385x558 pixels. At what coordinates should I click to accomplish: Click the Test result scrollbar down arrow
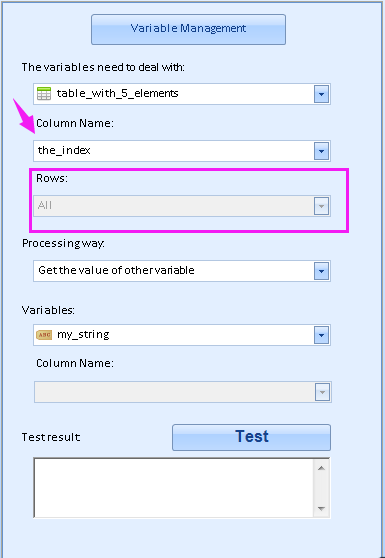(321, 509)
